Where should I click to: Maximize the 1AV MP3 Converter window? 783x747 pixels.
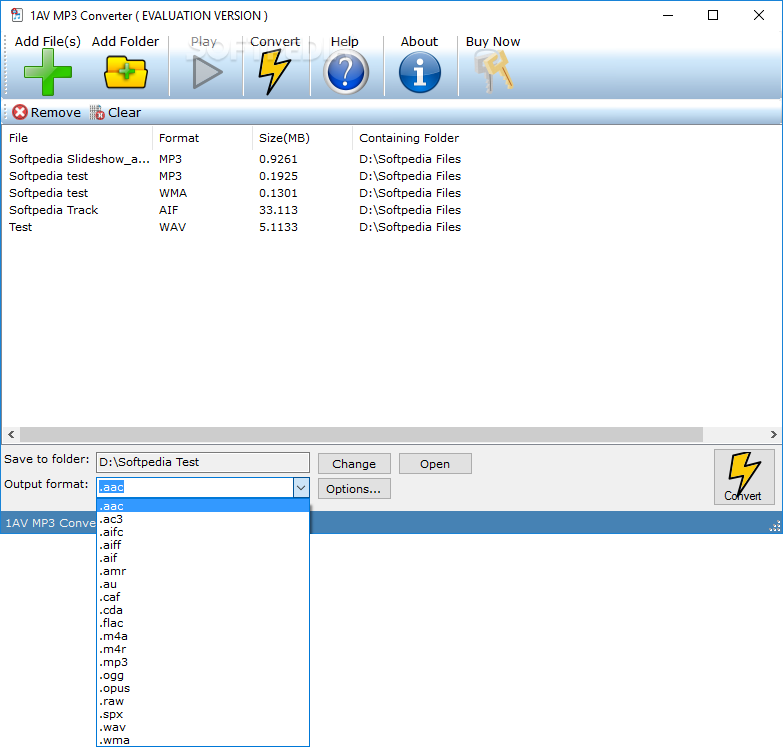(x=713, y=15)
